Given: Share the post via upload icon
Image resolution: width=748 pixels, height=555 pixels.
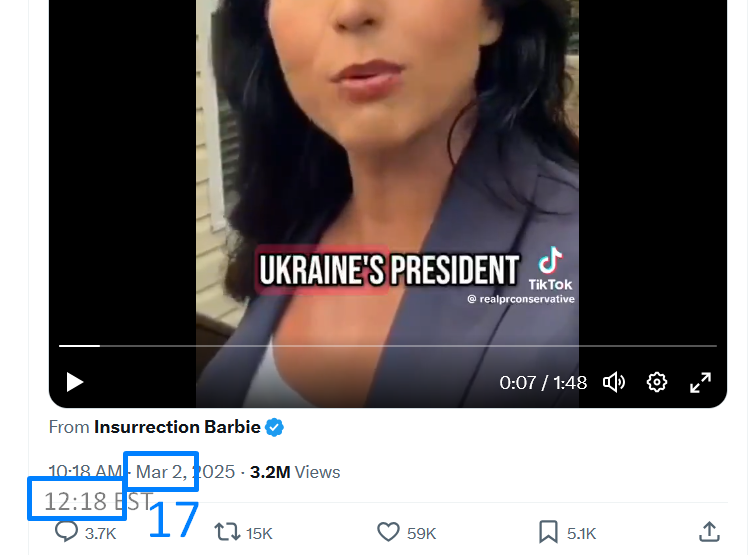Looking at the screenshot, I should click(709, 532).
